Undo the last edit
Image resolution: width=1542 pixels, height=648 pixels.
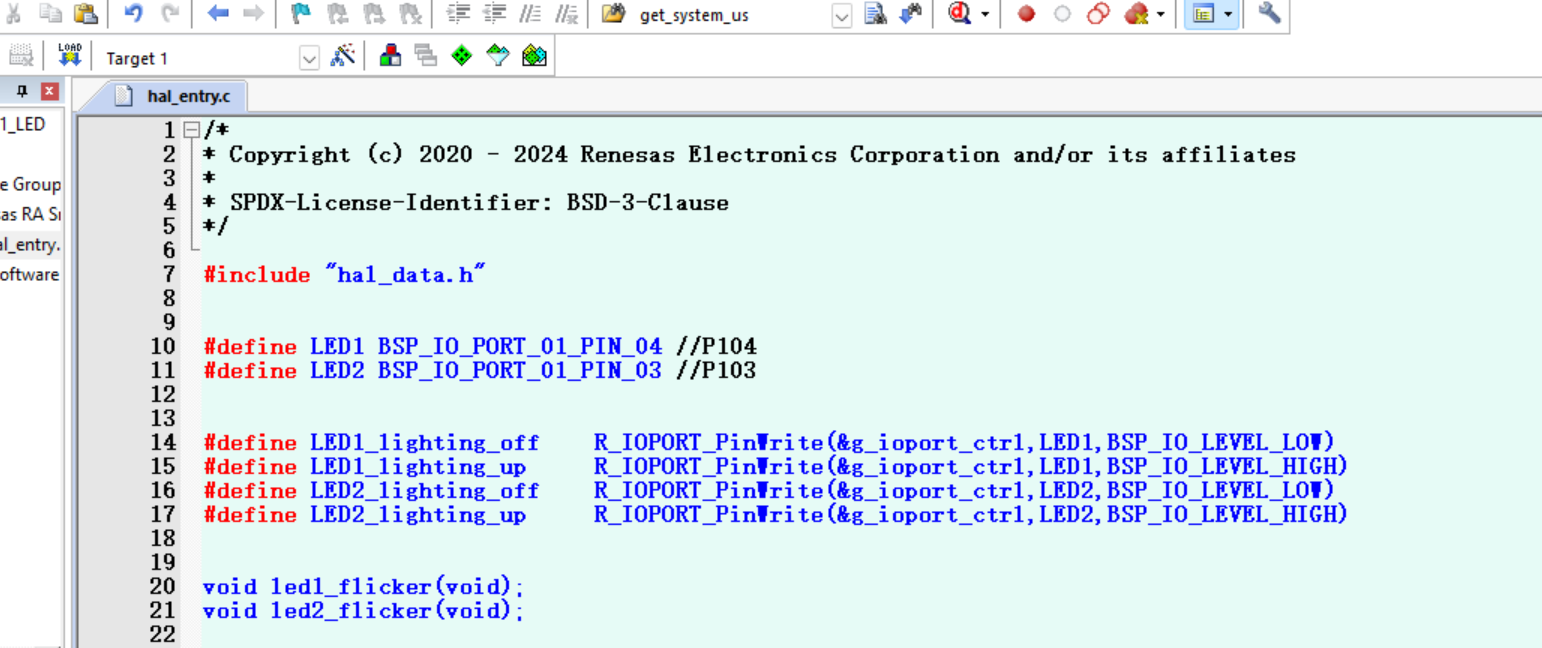[x=133, y=13]
